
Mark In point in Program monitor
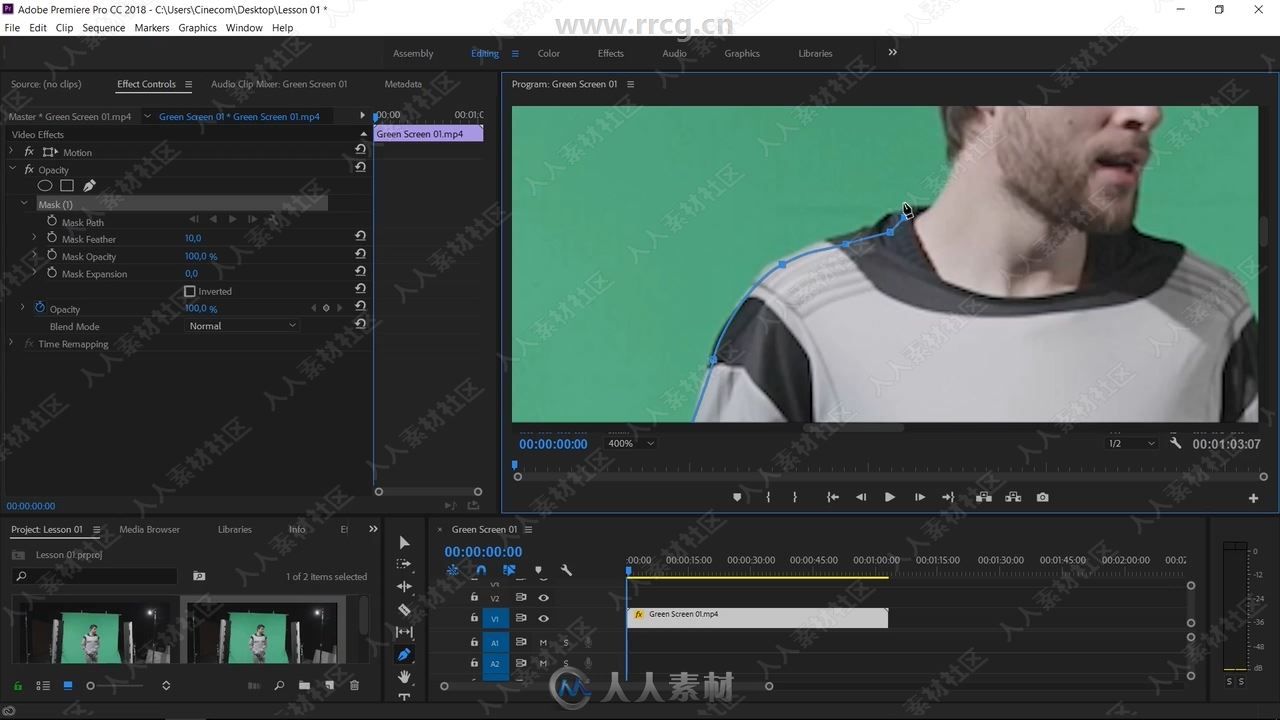click(768, 497)
